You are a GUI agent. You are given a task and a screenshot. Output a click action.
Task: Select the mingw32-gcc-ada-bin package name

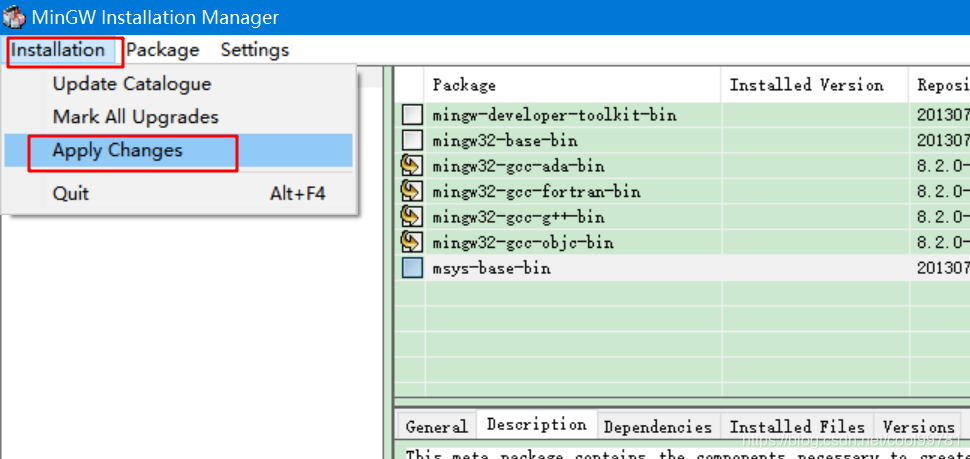[x=518, y=166]
